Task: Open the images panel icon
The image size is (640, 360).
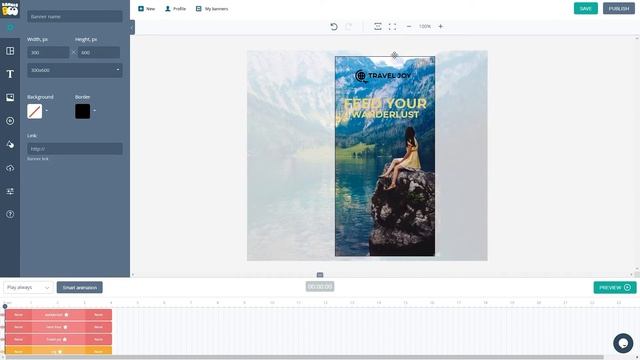Action: tap(10, 97)
